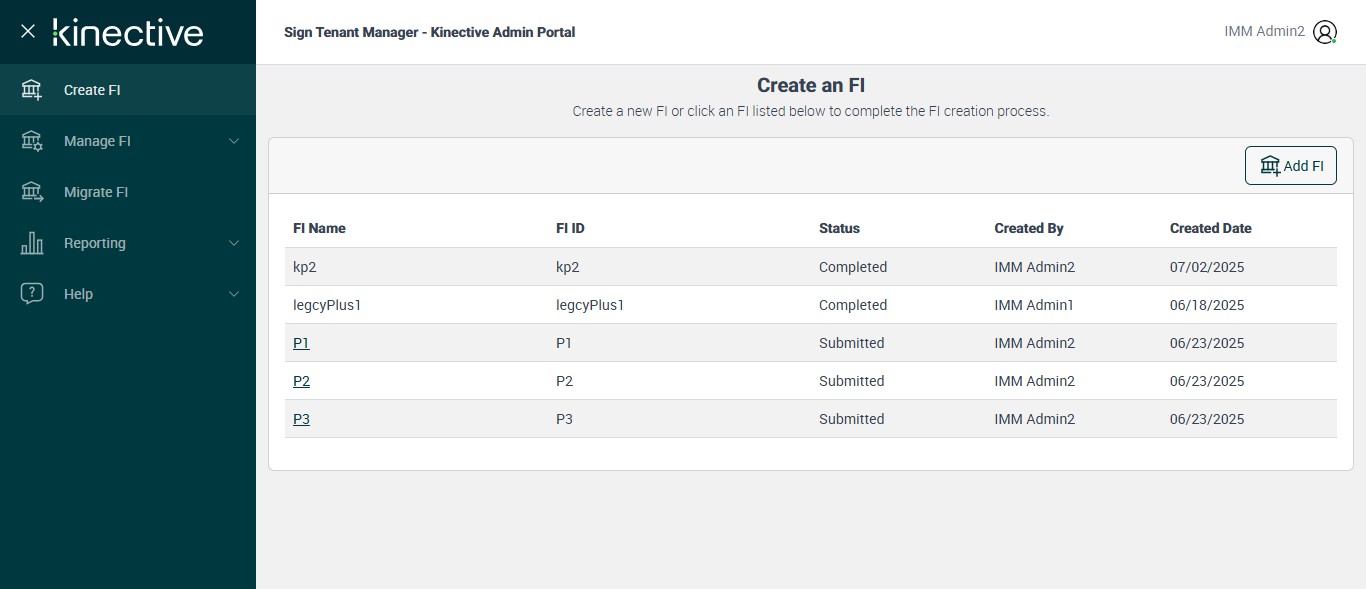Select Migrate FI in the sidebar
The height and width of the screenshot is (589, 1366).
96,192
